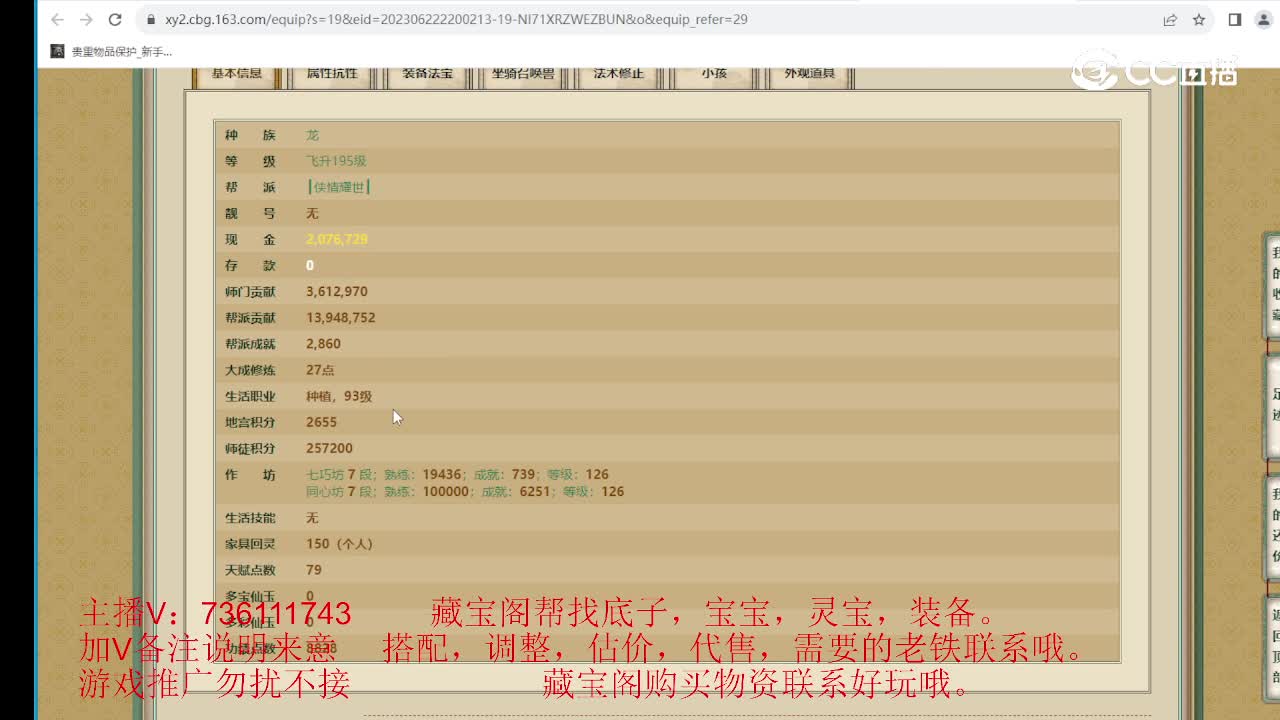This screenshot has width=1280, height=720.
Task: Open the 坐骑召唤兽 tab
Action: [x=523, y=76]
